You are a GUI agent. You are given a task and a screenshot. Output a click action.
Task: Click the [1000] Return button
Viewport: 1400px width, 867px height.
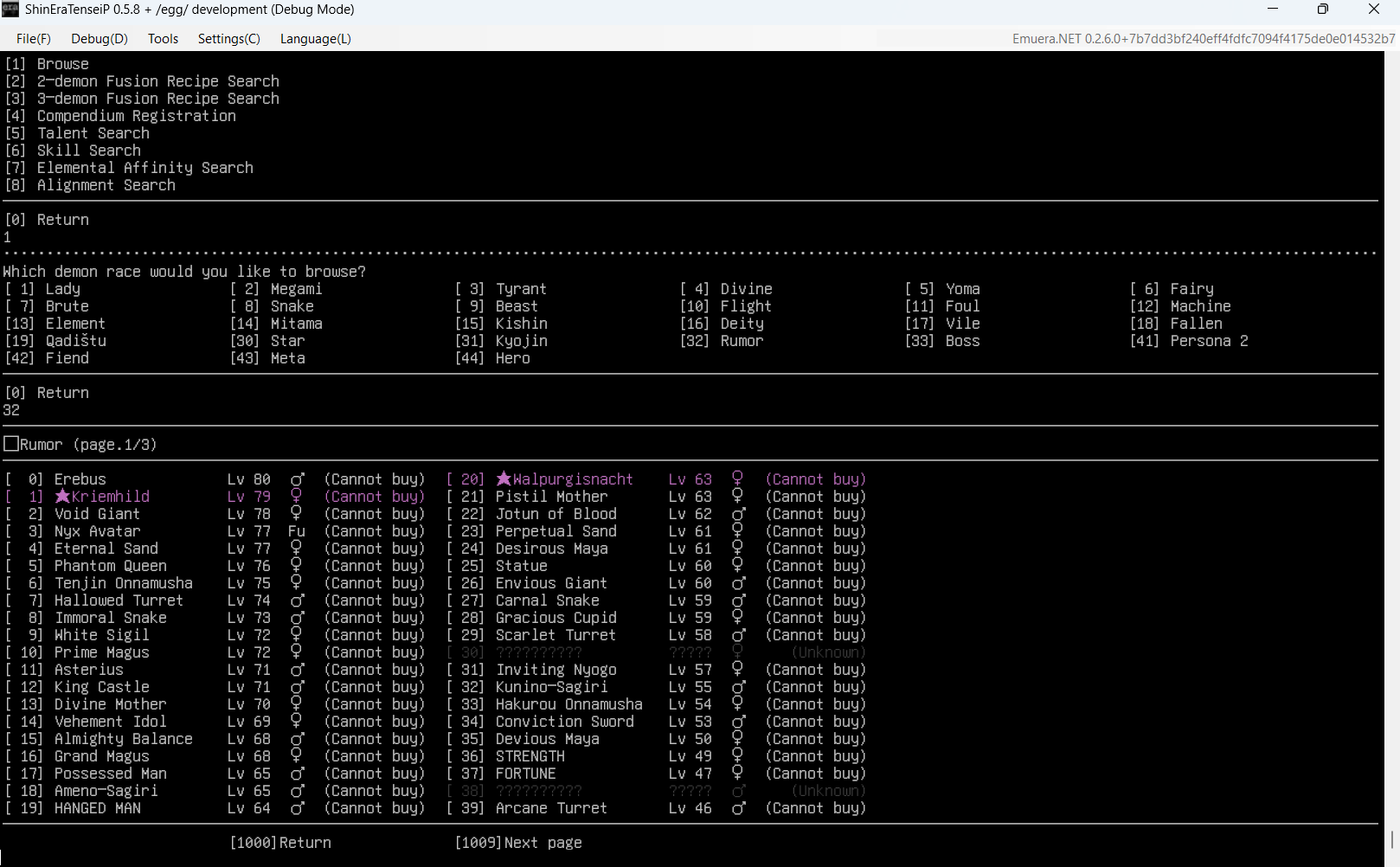pyautogui.click(x=280, y=843)
